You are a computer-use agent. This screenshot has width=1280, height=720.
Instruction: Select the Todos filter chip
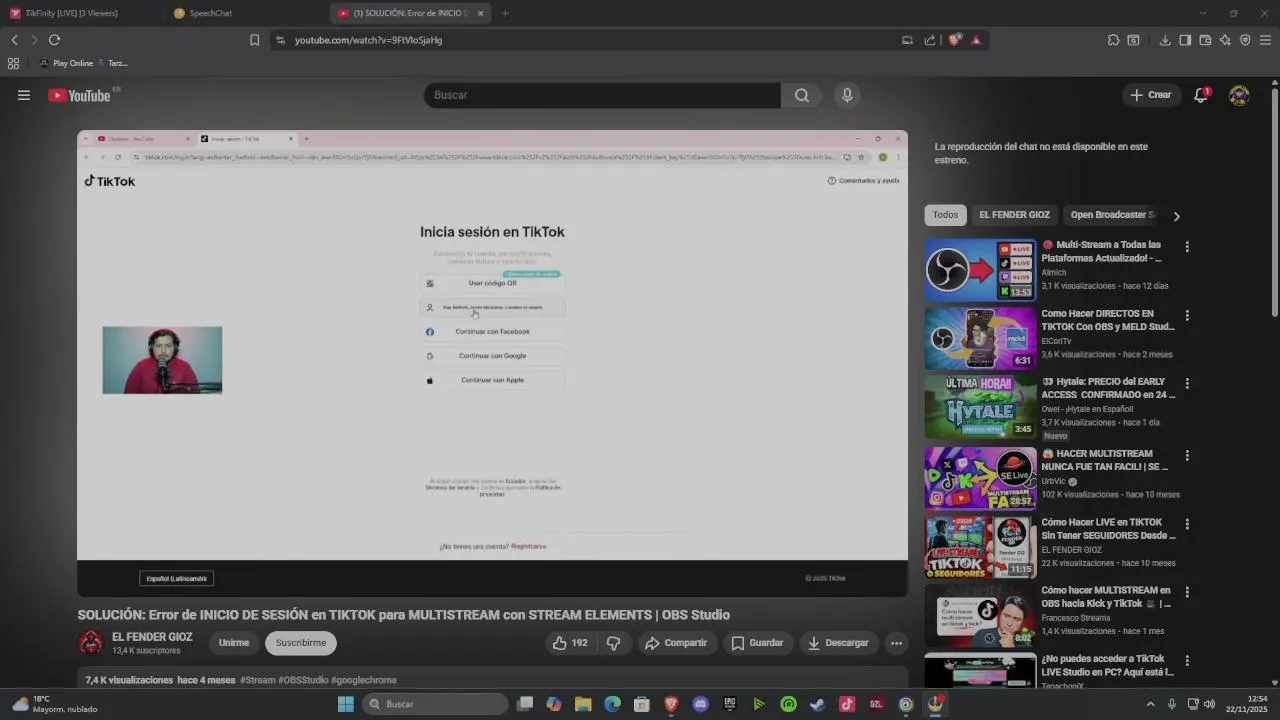tap(945, 215)
